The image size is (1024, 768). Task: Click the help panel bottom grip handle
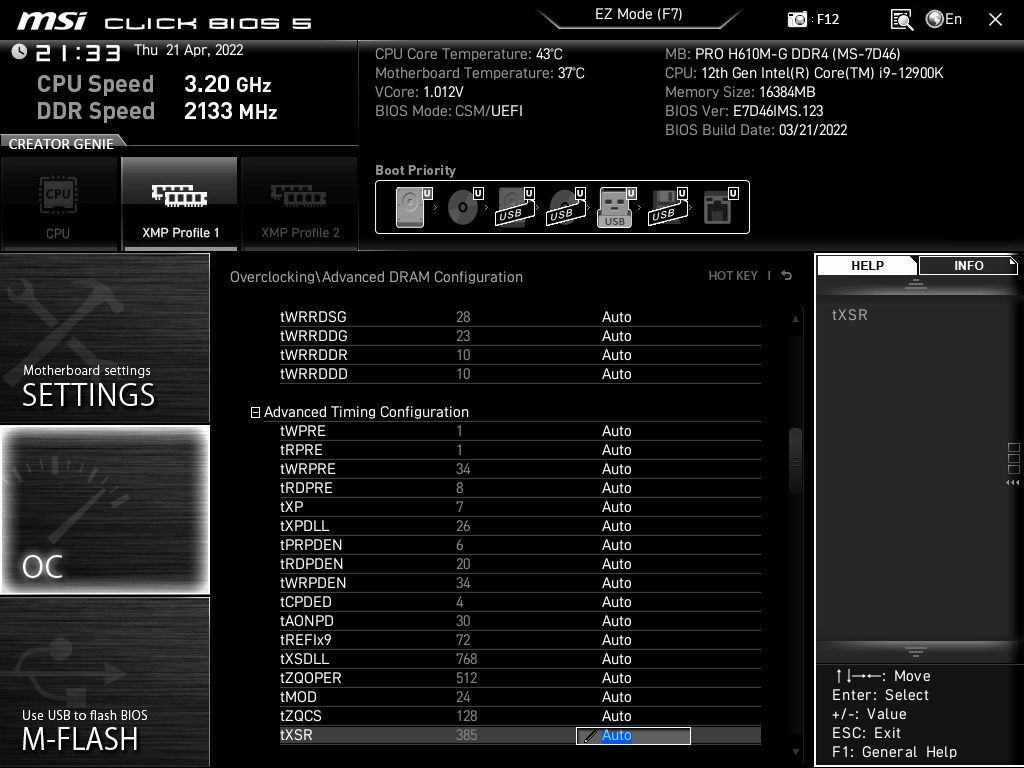click(x=916, y=651)
